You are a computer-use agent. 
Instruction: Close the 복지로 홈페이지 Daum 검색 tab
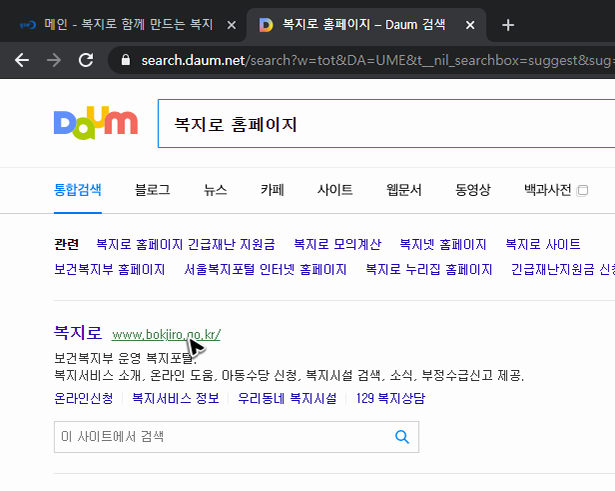click(470, 25)
